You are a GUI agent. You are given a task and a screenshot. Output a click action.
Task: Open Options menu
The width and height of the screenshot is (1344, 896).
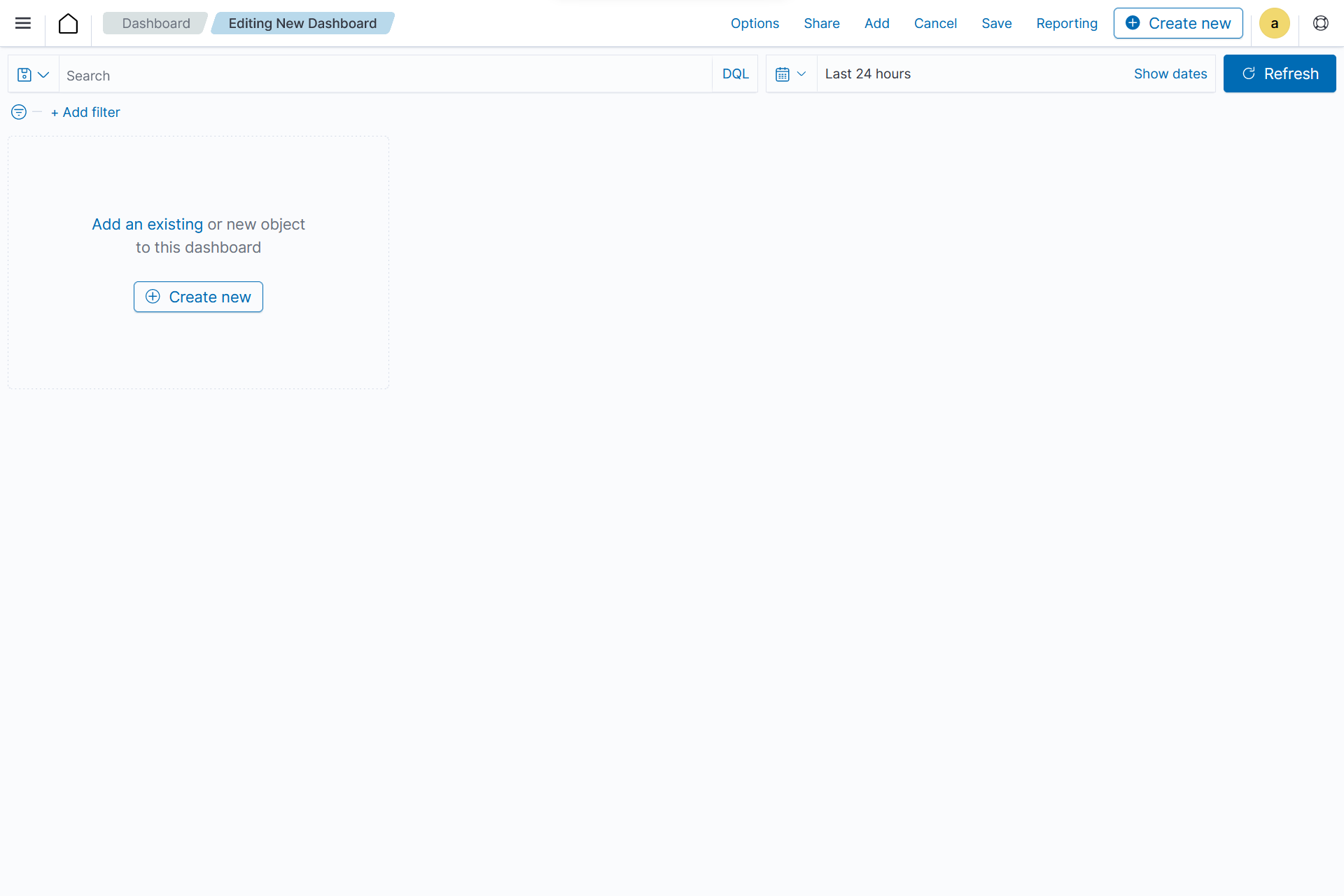(753, 23)
